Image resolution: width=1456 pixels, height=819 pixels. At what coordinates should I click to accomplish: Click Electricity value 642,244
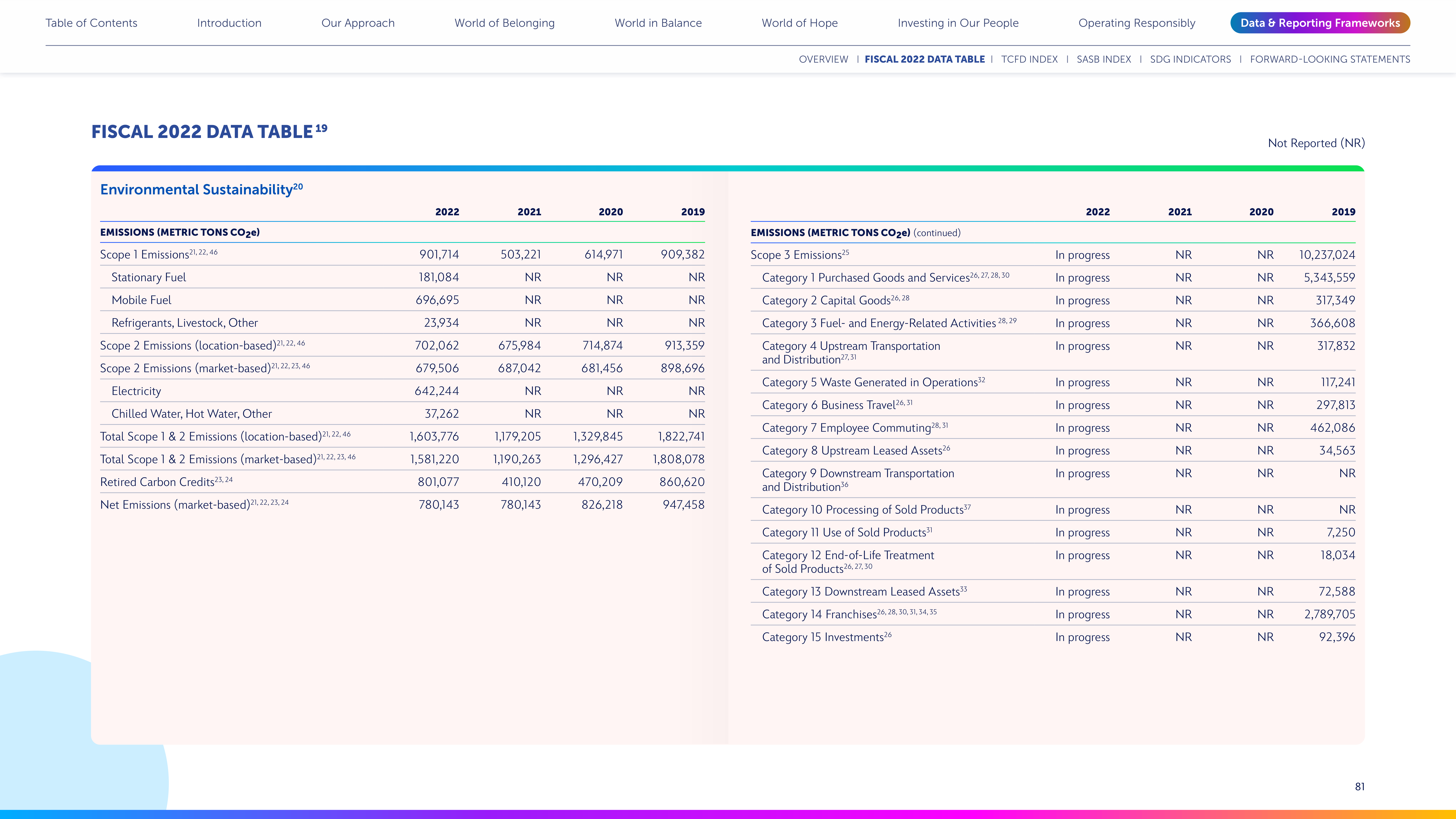click(437, 391)
